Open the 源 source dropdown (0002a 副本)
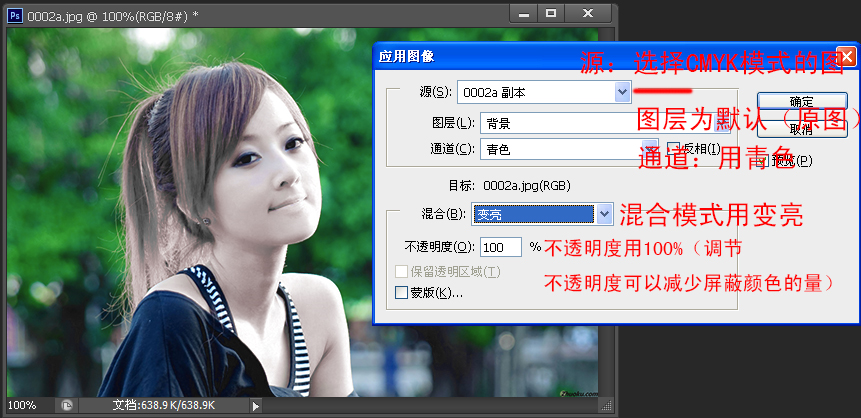 544,92
